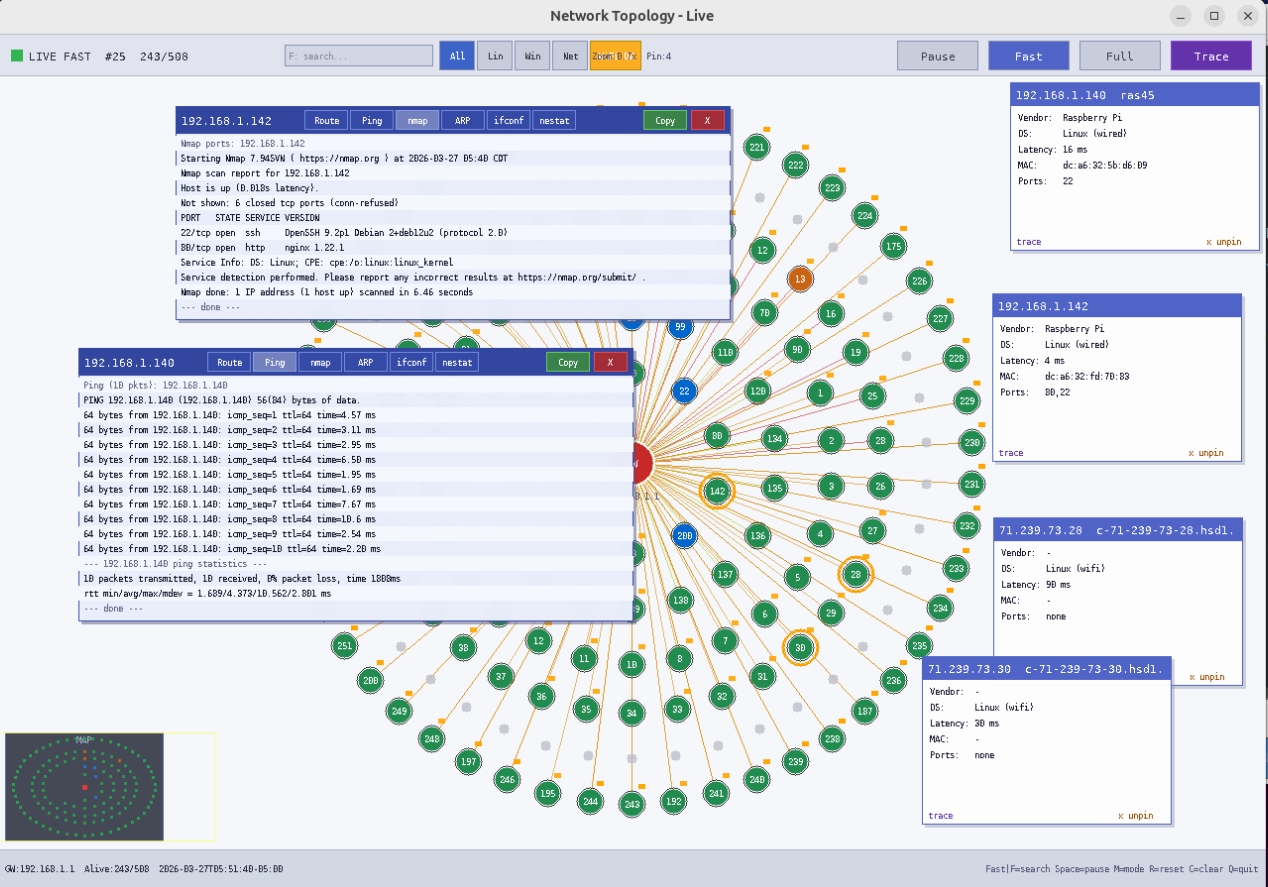Image resolution: width=1268 pixels, height=887 pixels.
Task: Select the Ping tool on the 192.168.1.142 panel
Action: [x=371, y=119]
